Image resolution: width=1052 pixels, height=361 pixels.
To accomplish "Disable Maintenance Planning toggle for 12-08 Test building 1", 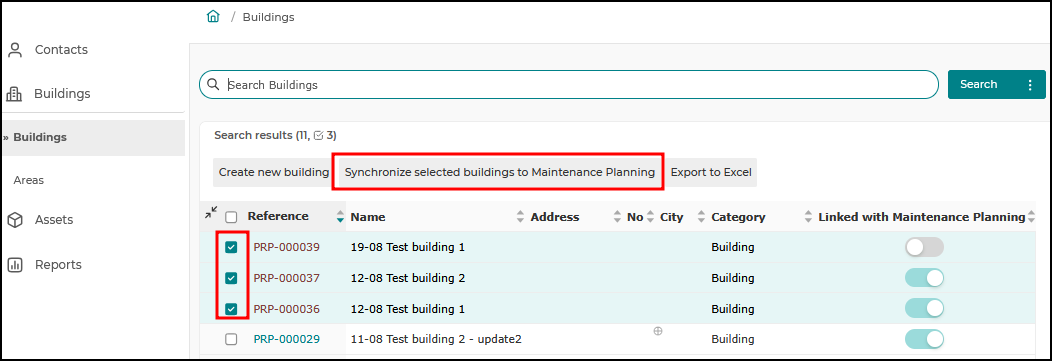I will [924, 308].
